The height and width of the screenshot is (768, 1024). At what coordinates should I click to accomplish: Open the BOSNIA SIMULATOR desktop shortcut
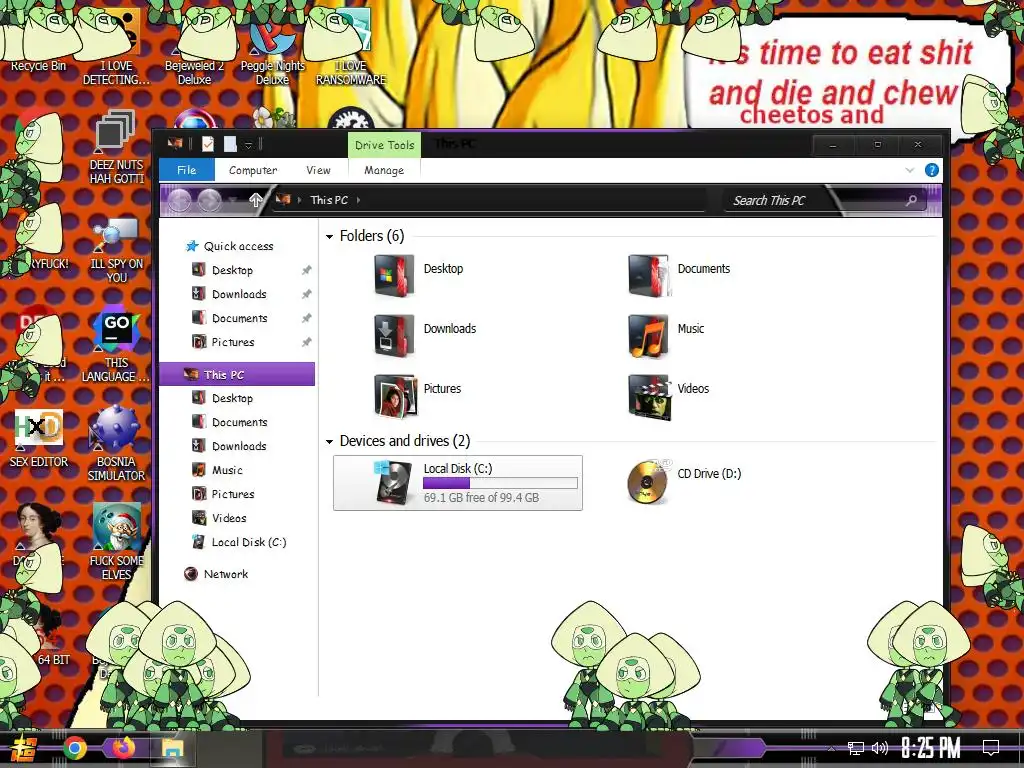pos(116,445)
